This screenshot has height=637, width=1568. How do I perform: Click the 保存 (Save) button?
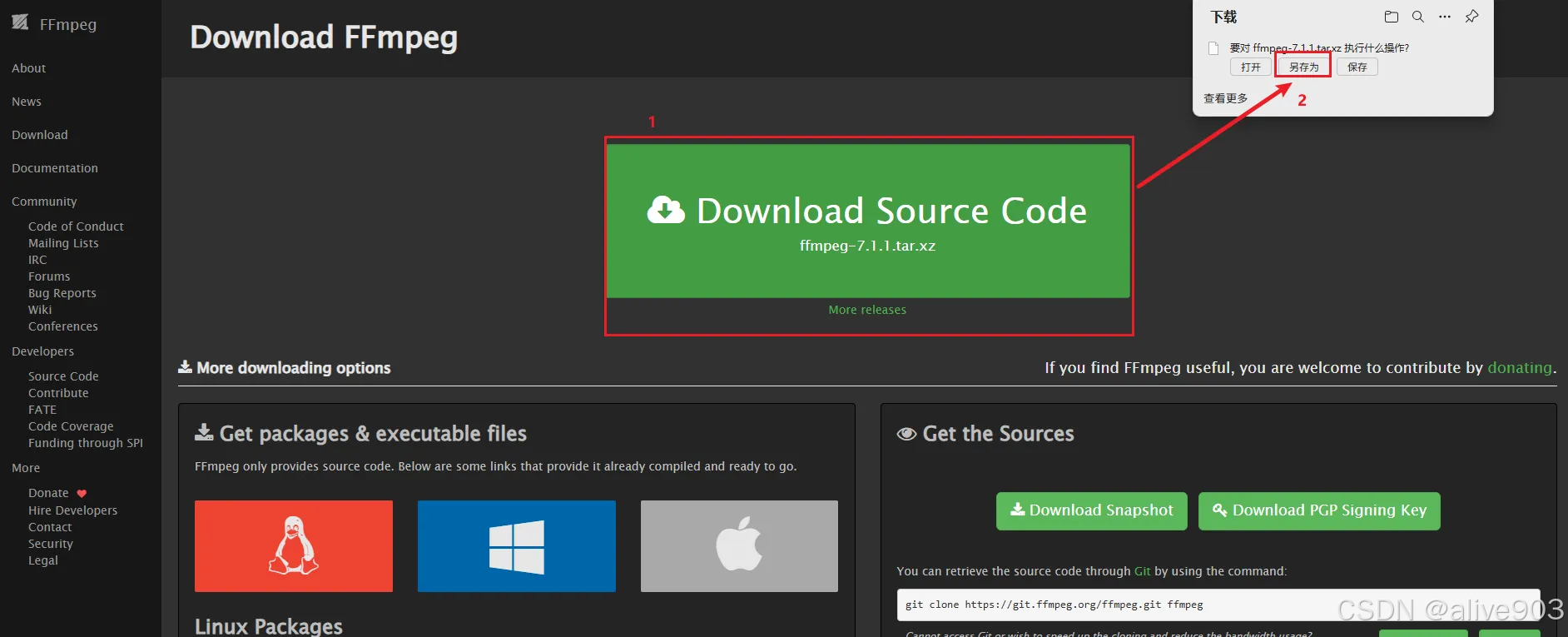(1357, 67)
